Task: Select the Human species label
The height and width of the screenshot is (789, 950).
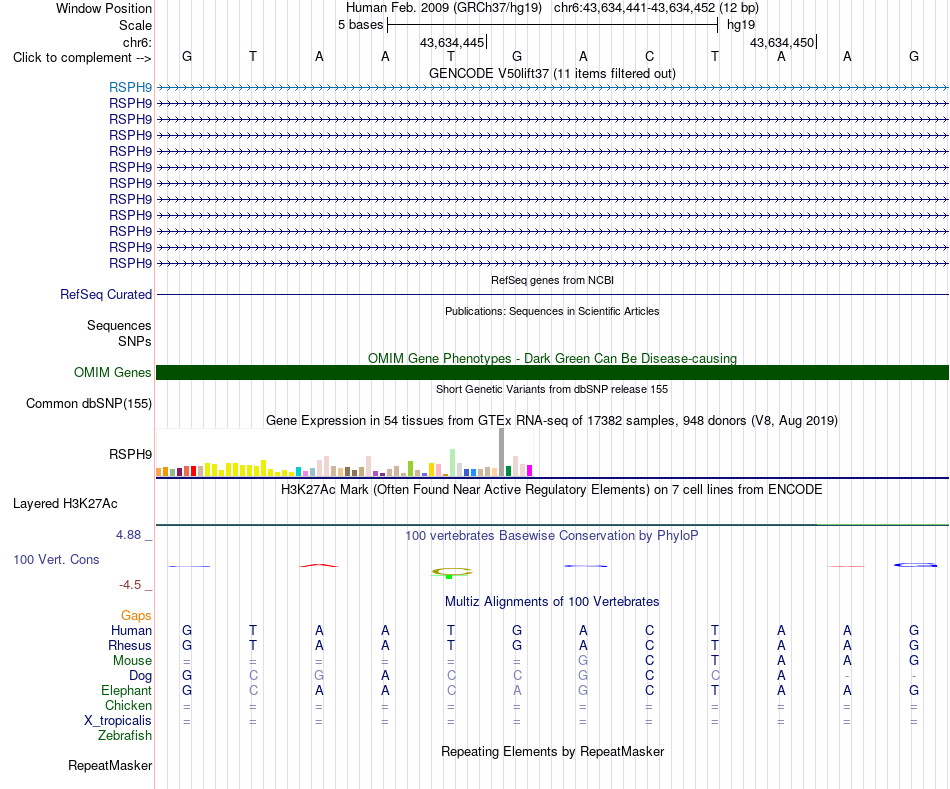Action: [x=131, y=630]
